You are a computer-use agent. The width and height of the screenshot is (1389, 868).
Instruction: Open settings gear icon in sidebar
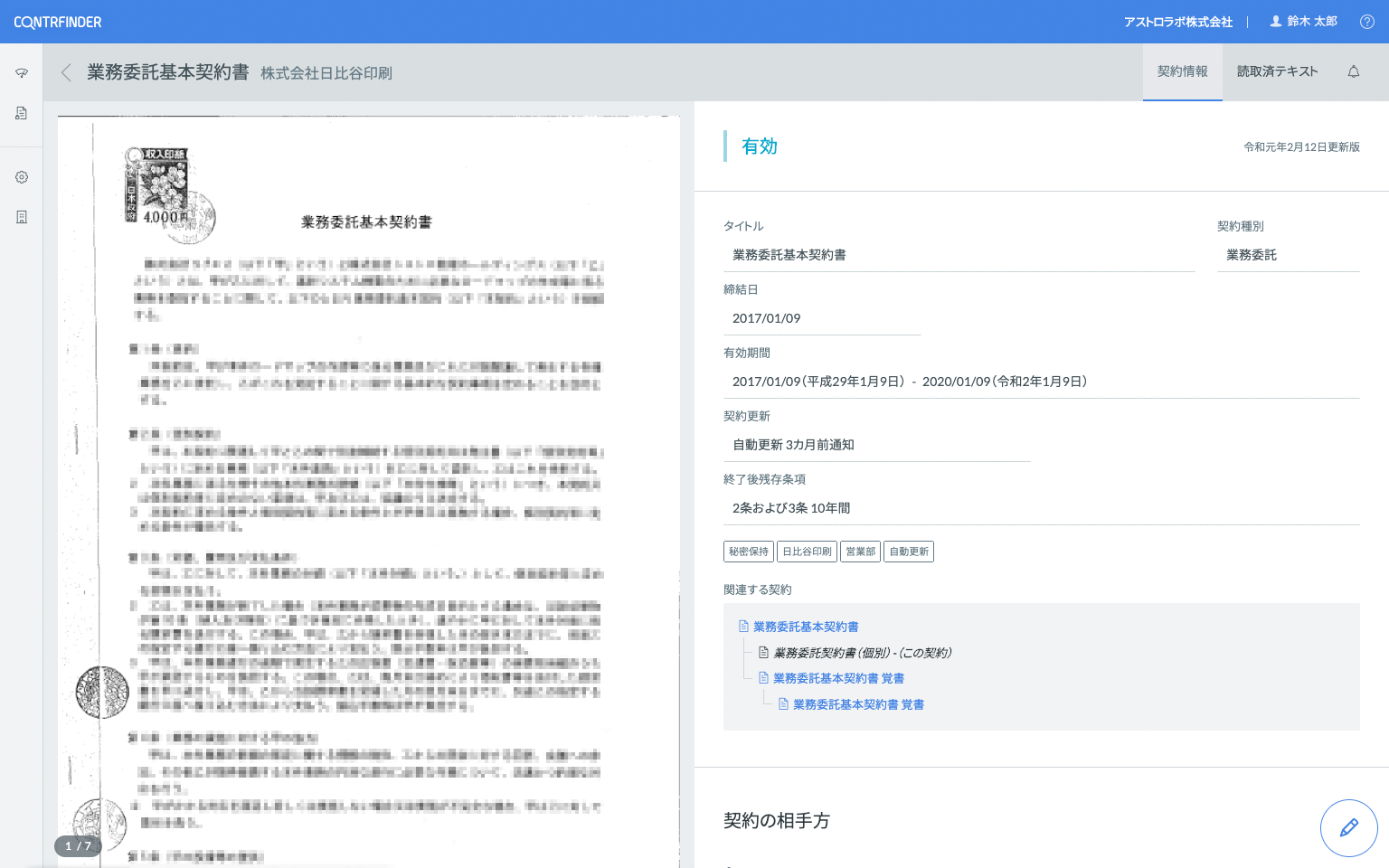pyautogui.click(x=22, y=177)
